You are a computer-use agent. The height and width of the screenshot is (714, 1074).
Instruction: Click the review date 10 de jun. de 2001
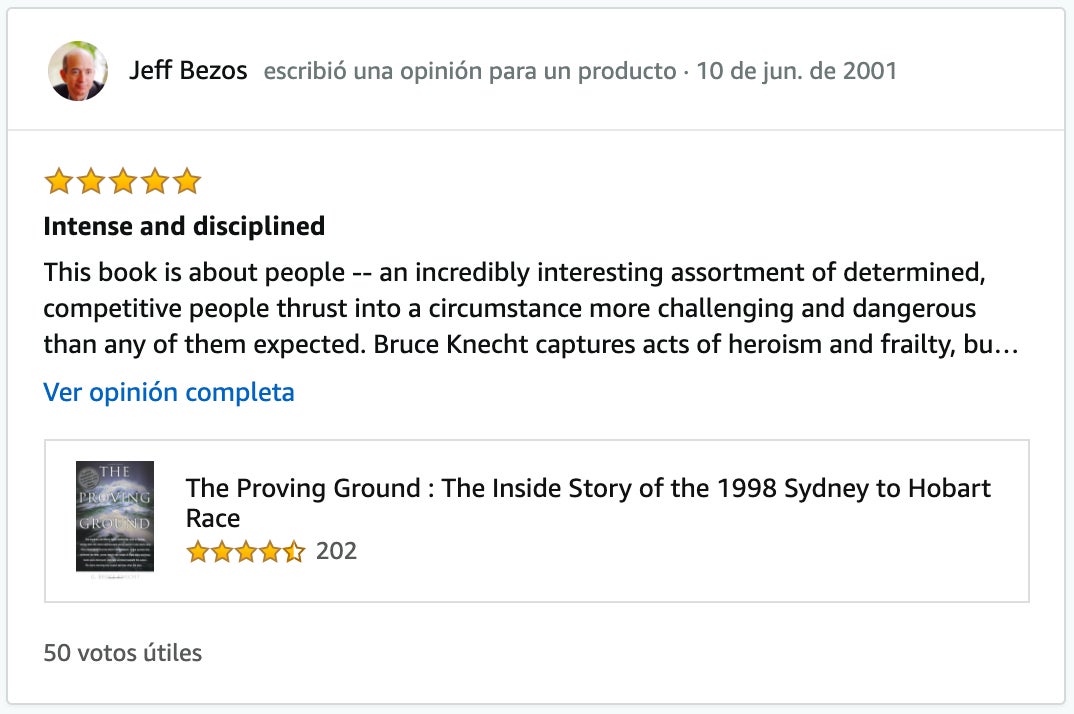(795, 70)
